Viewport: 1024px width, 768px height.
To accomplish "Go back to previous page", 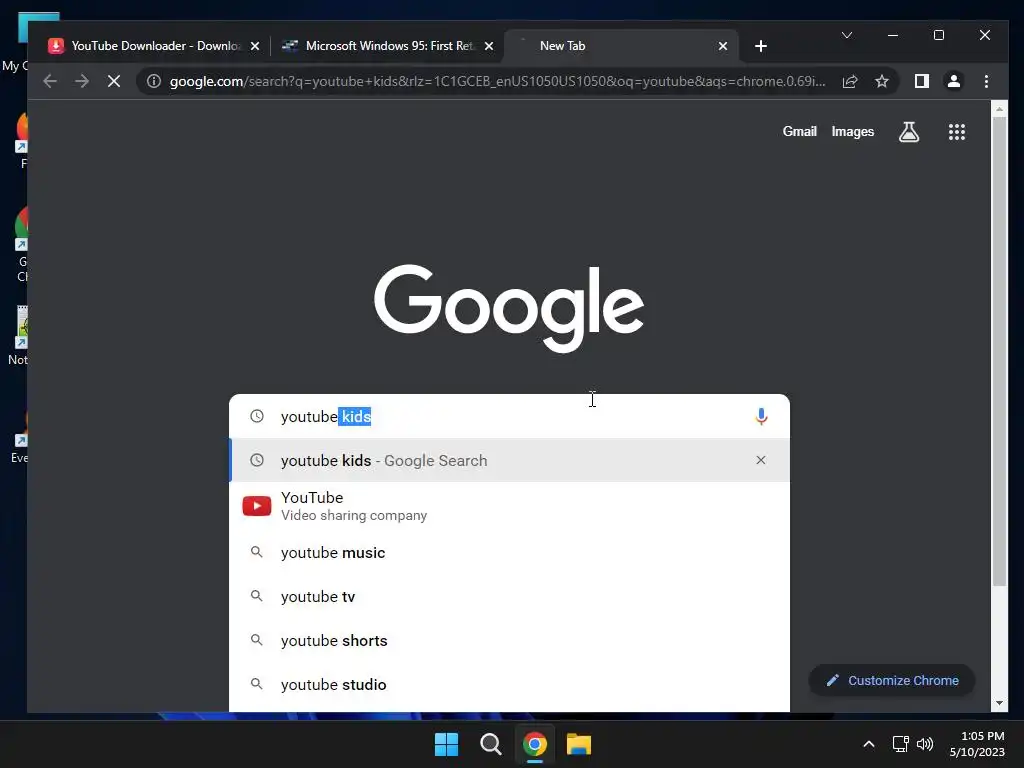I will [50, 81].
